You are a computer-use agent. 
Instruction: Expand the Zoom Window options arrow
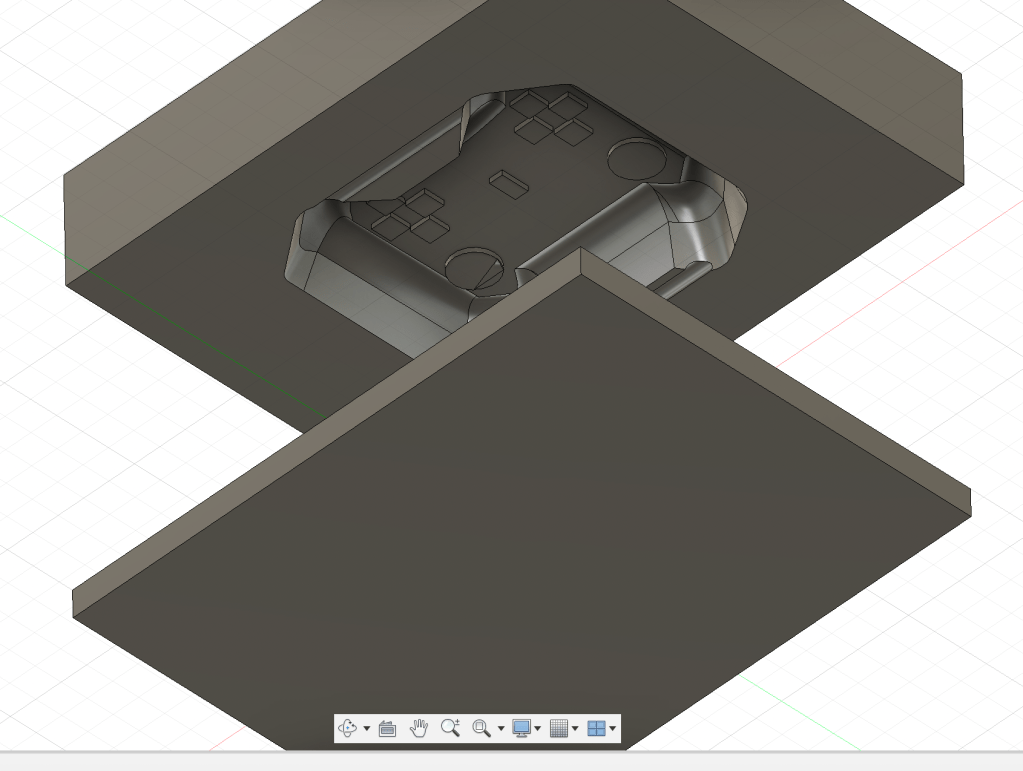(x=501, y=729)
